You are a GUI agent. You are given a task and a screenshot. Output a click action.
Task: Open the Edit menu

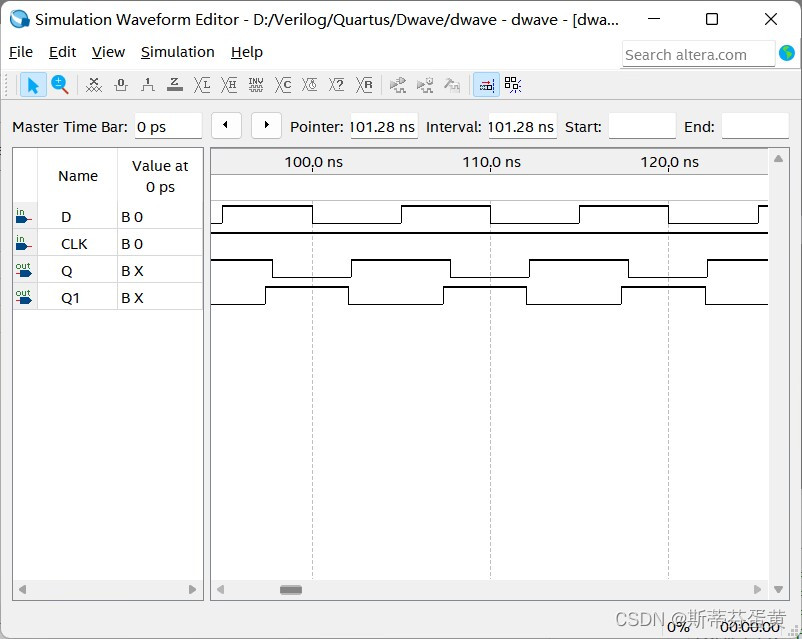[62, 52]
